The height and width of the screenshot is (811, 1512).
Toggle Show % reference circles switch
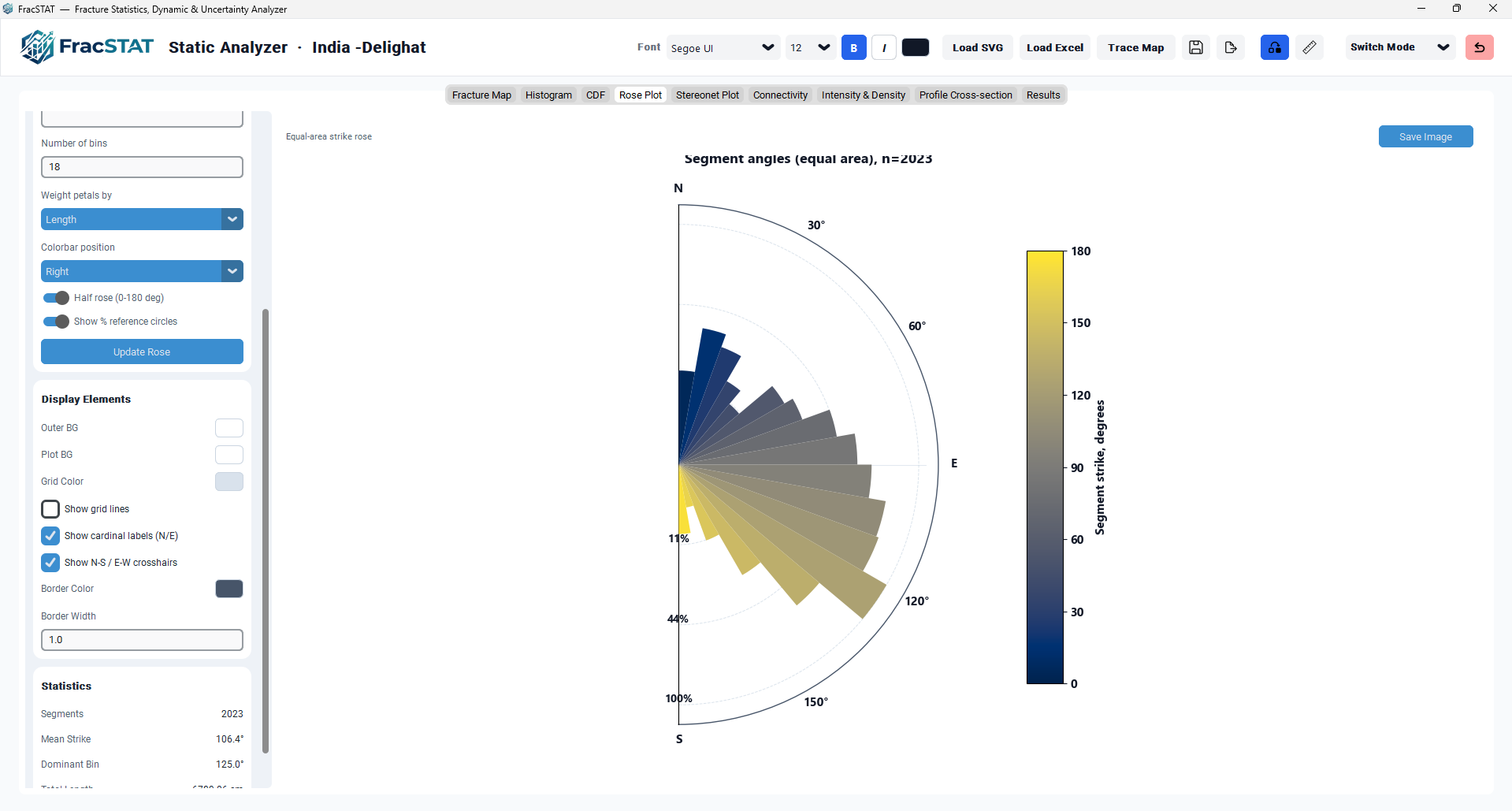tap(56, 322)
